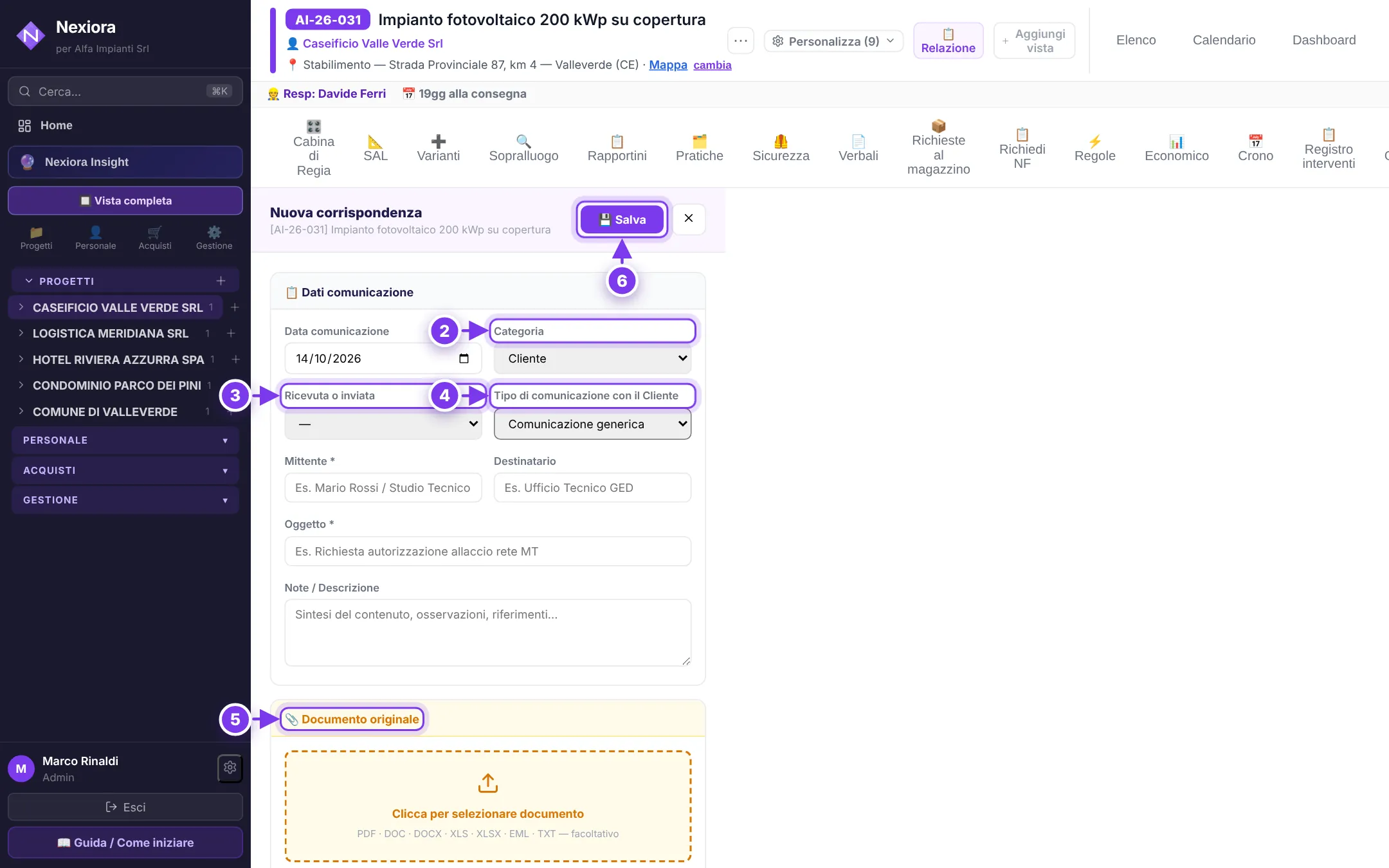Click the Vista completa button
1389x868 pixels.
tap(125, 201)
